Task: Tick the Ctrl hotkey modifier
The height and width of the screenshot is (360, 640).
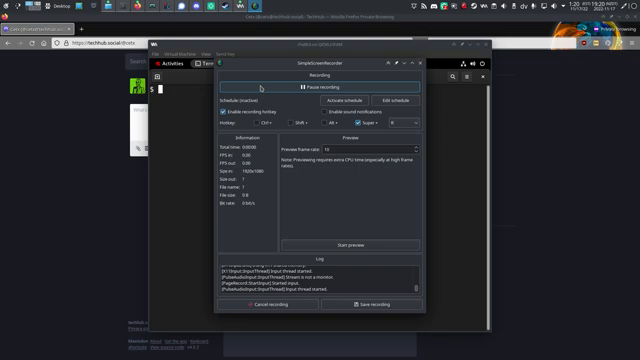Action: click(x=256, y=122)
